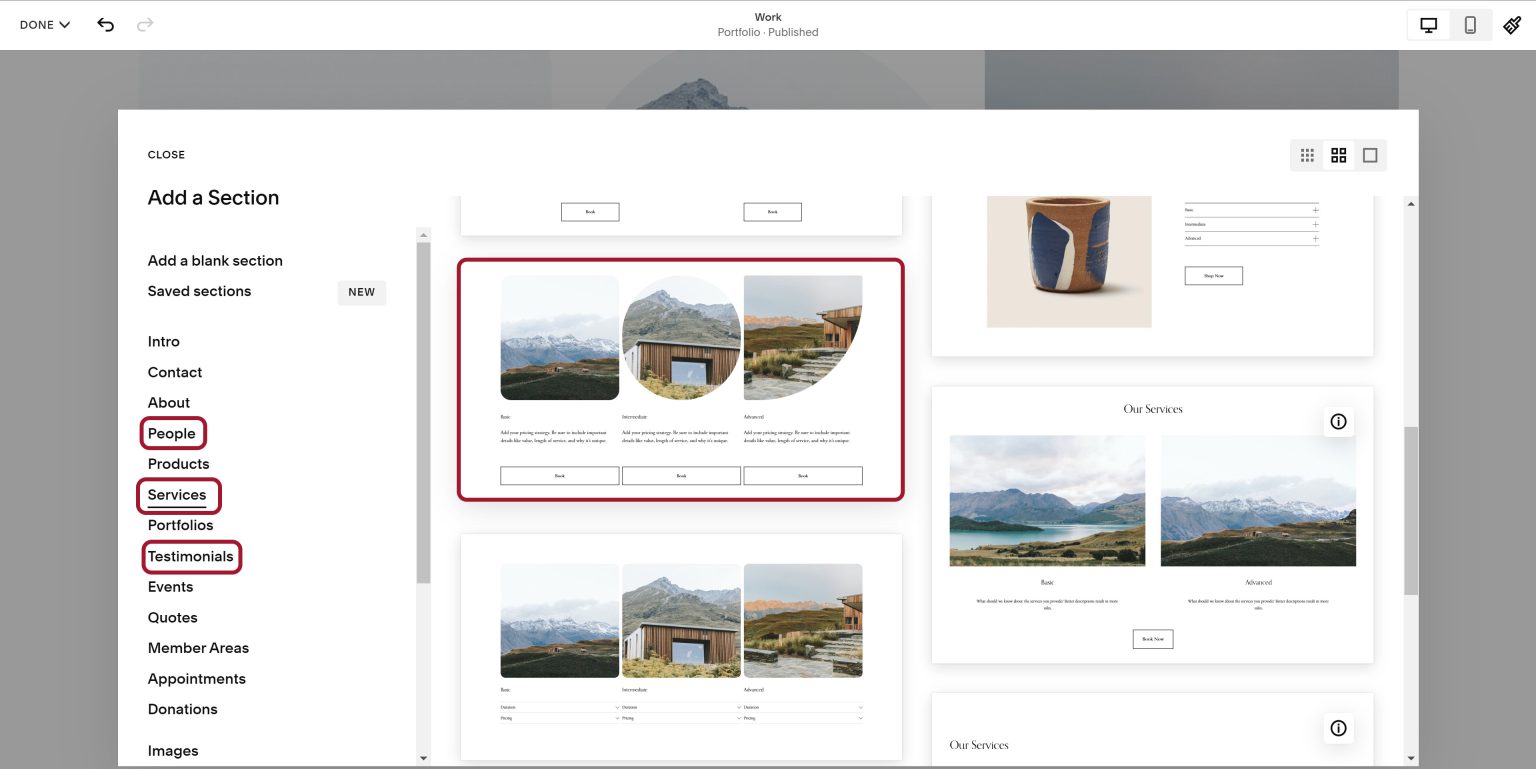The image size is (1536, 769).
Task: Click the info icon on the bottom Our Services section
Action: point(1338,728)
